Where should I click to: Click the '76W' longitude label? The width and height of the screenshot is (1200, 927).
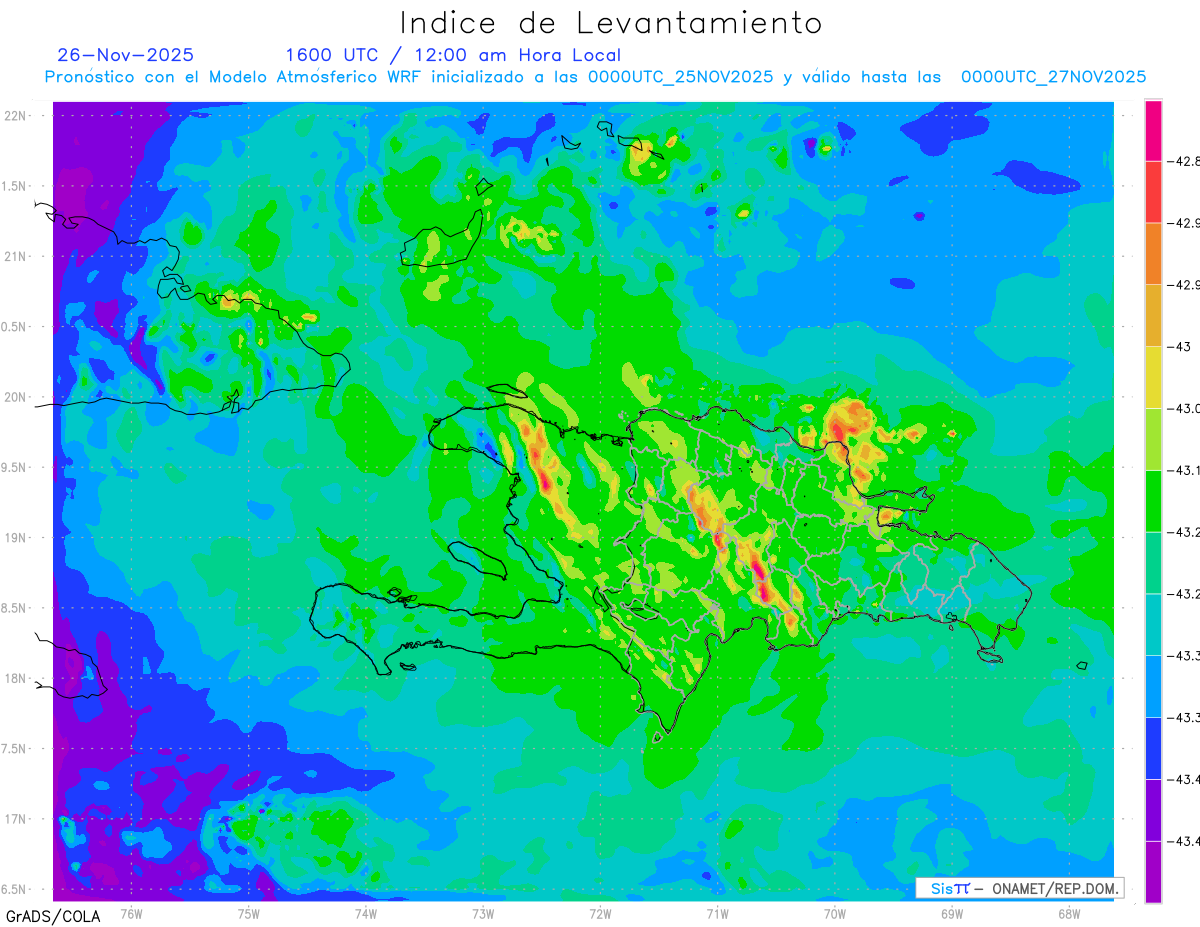click(x=131, y=913)
